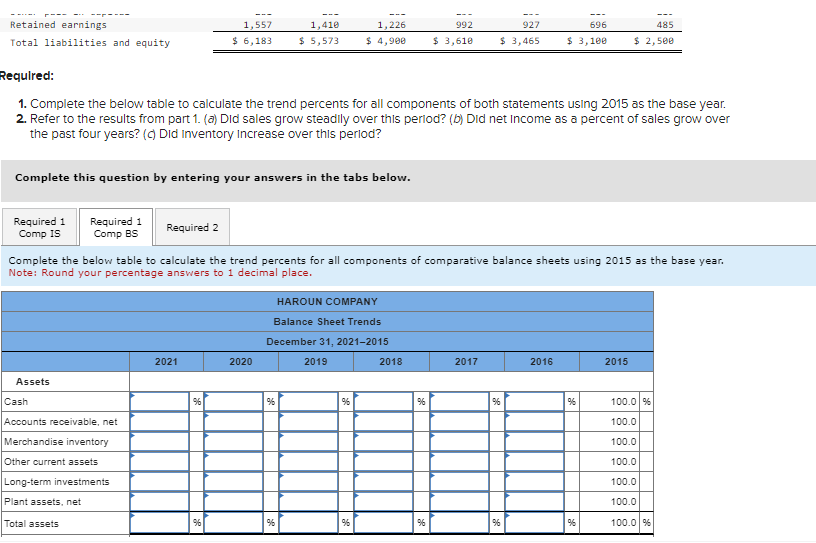Click the 2018 column header

[x=391, y=361]
